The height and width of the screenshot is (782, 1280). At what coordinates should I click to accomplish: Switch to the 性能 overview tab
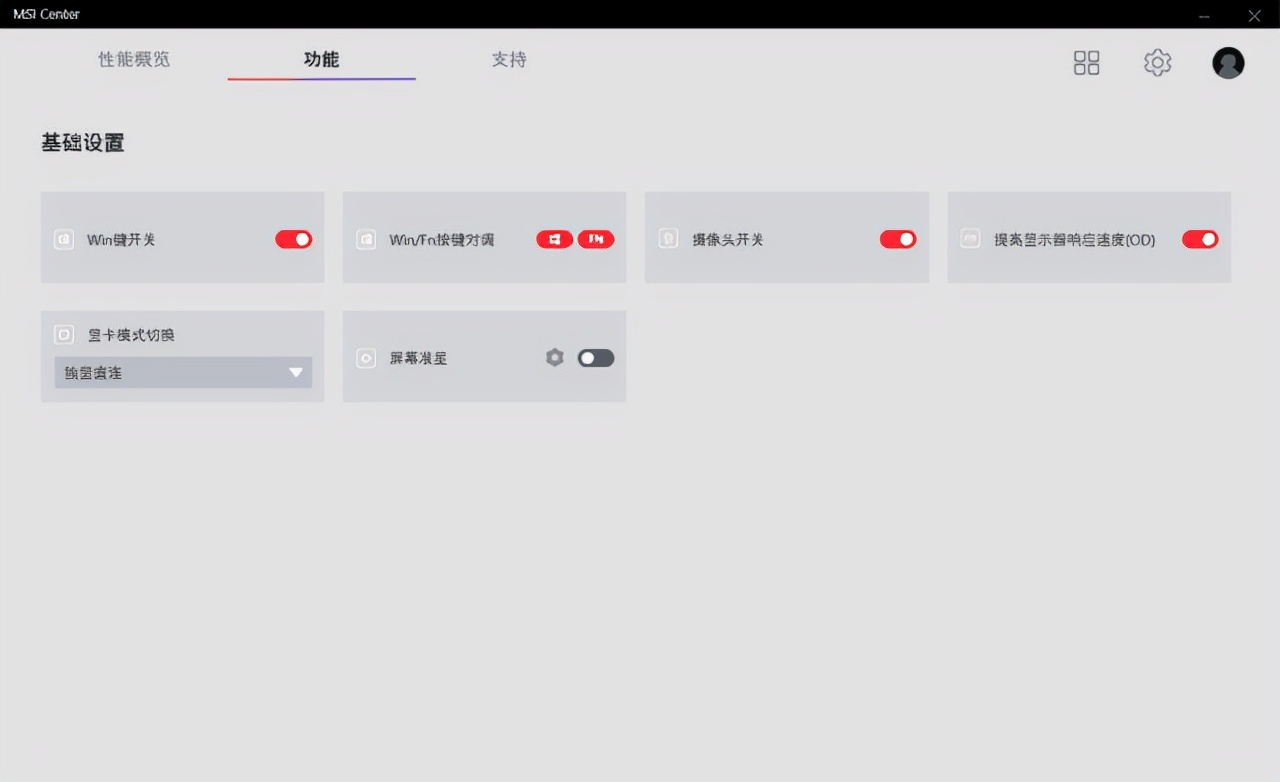134,60
